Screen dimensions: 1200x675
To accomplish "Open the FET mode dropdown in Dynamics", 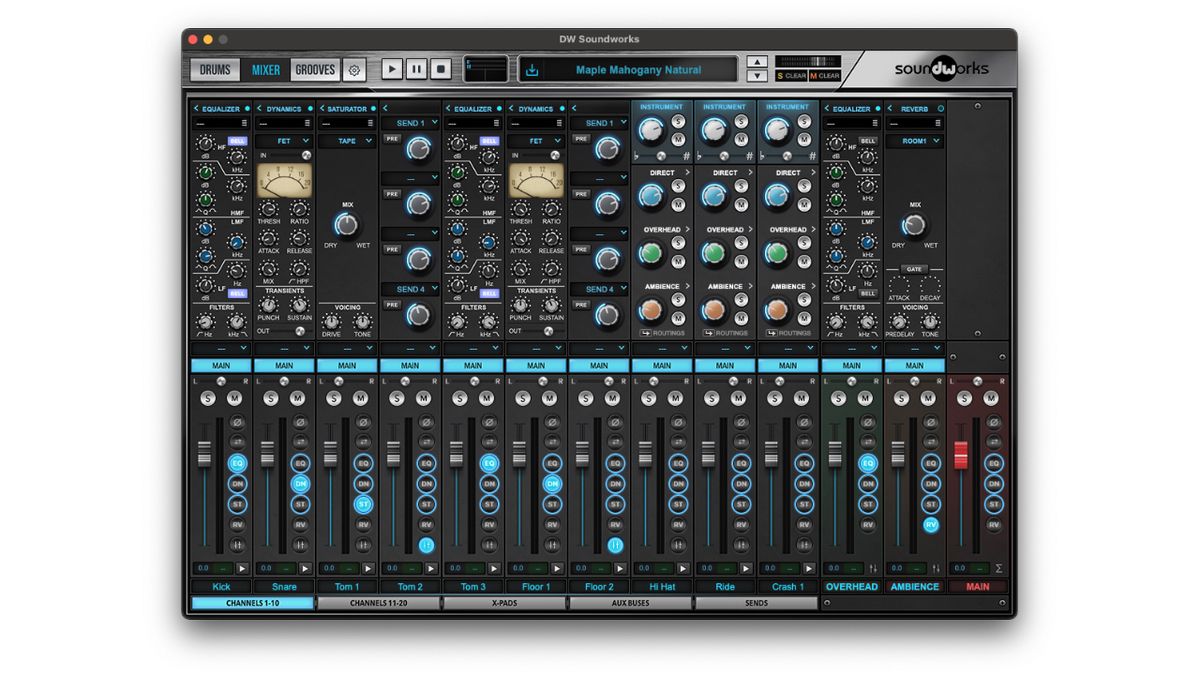I will (284, 140).
